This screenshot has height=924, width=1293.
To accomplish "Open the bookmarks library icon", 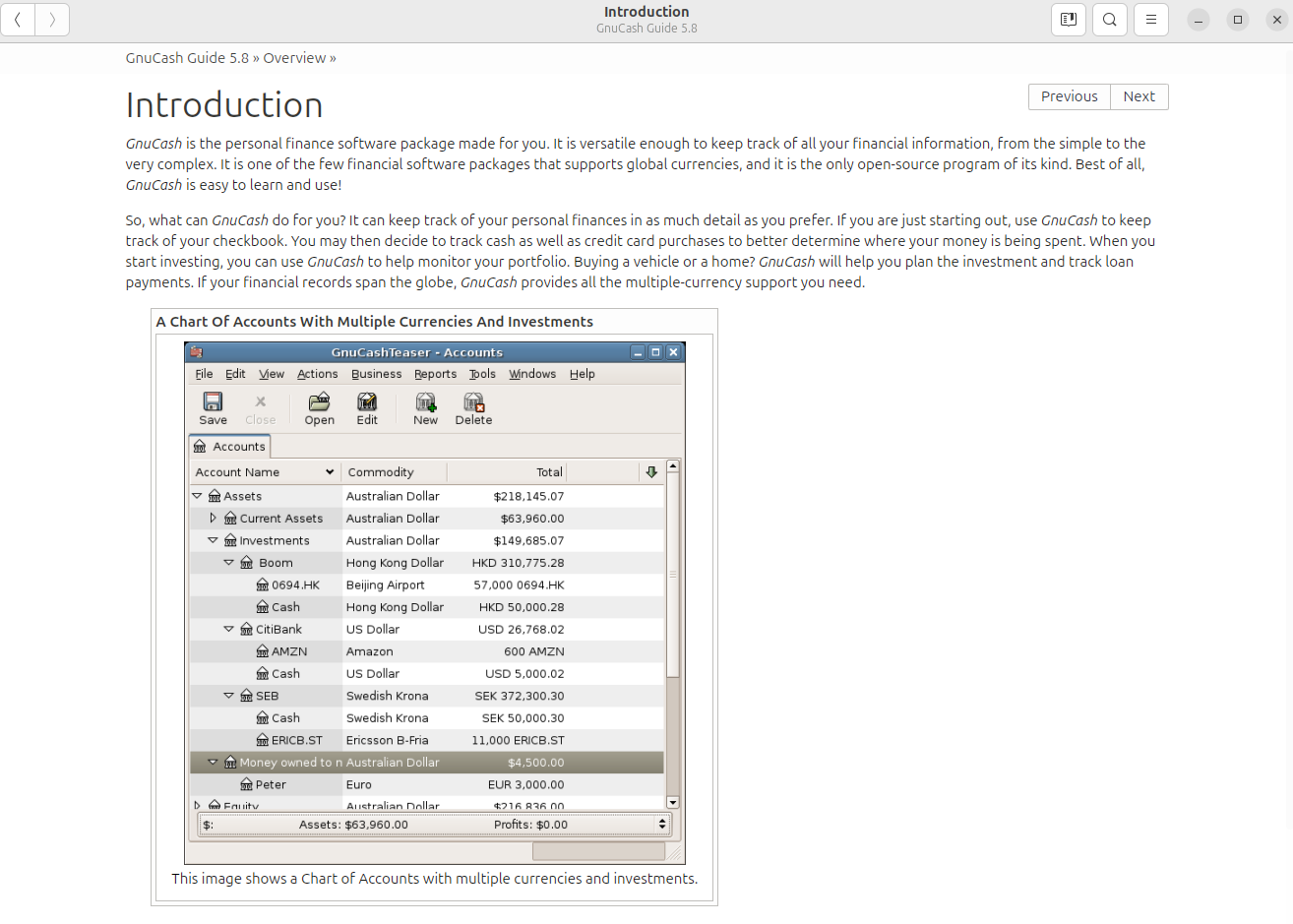I will click(1068, 20).
